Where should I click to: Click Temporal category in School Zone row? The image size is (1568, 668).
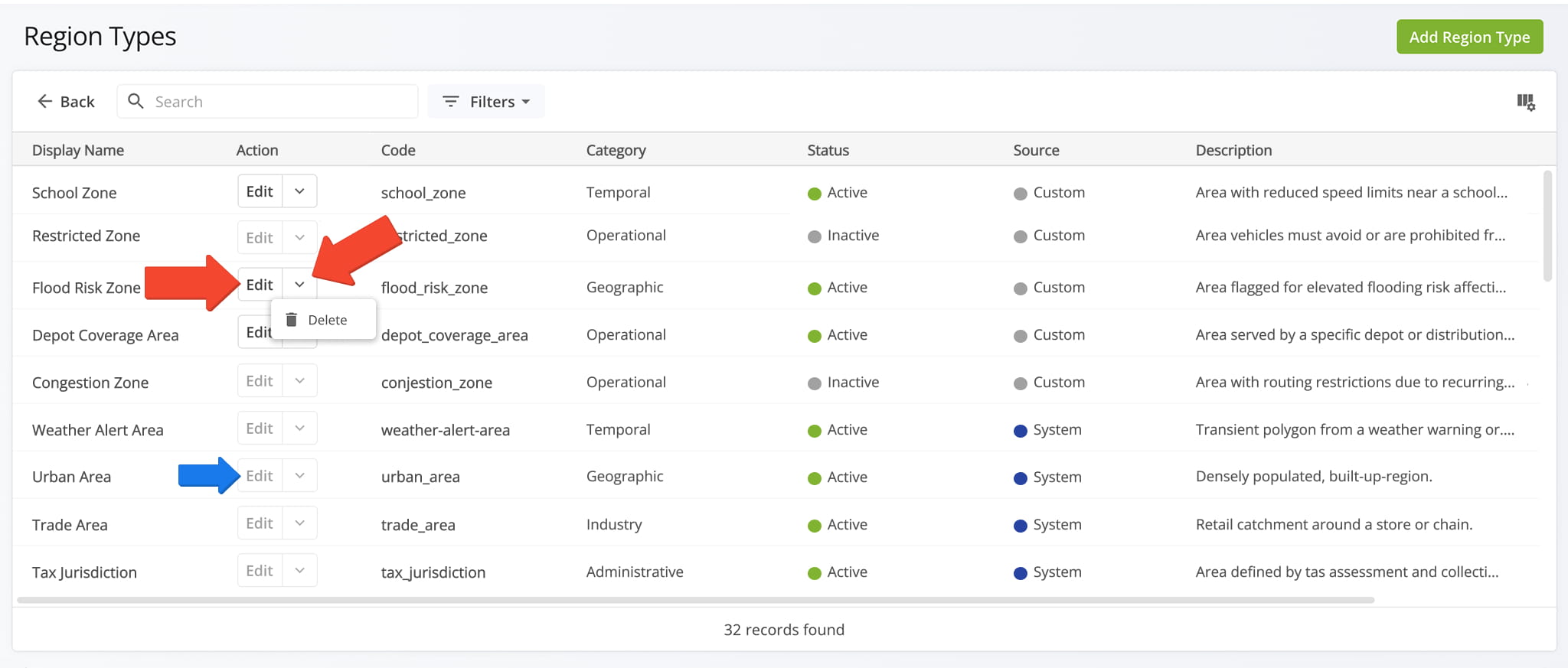point(619,192)
